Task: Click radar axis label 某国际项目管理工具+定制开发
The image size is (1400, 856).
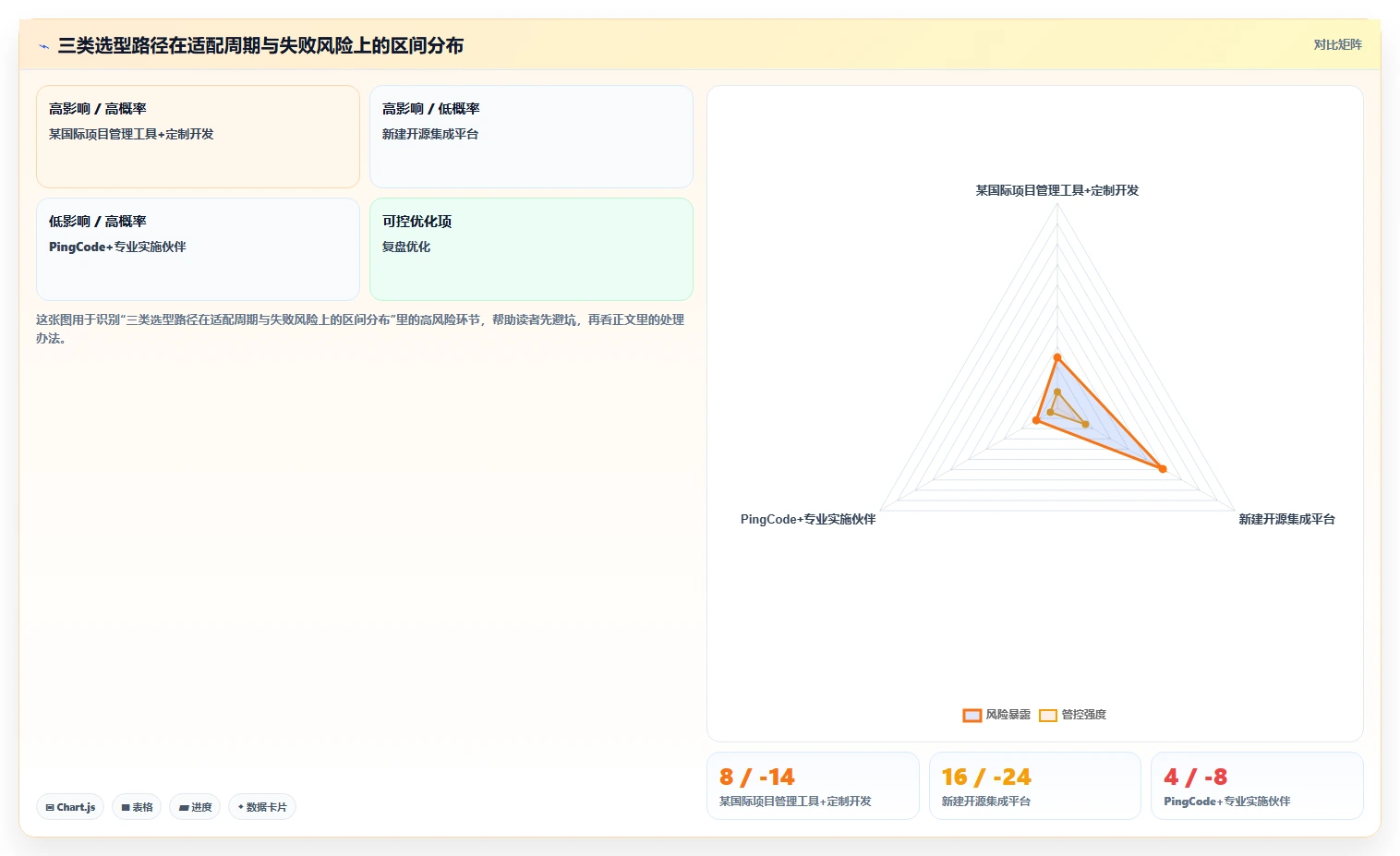Action: click(x=1057, y=190)
